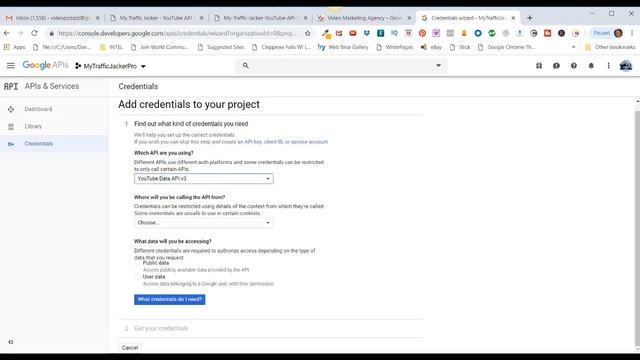
Task: Switch to the Gmail Inbox tab
Action: (52, 18)
